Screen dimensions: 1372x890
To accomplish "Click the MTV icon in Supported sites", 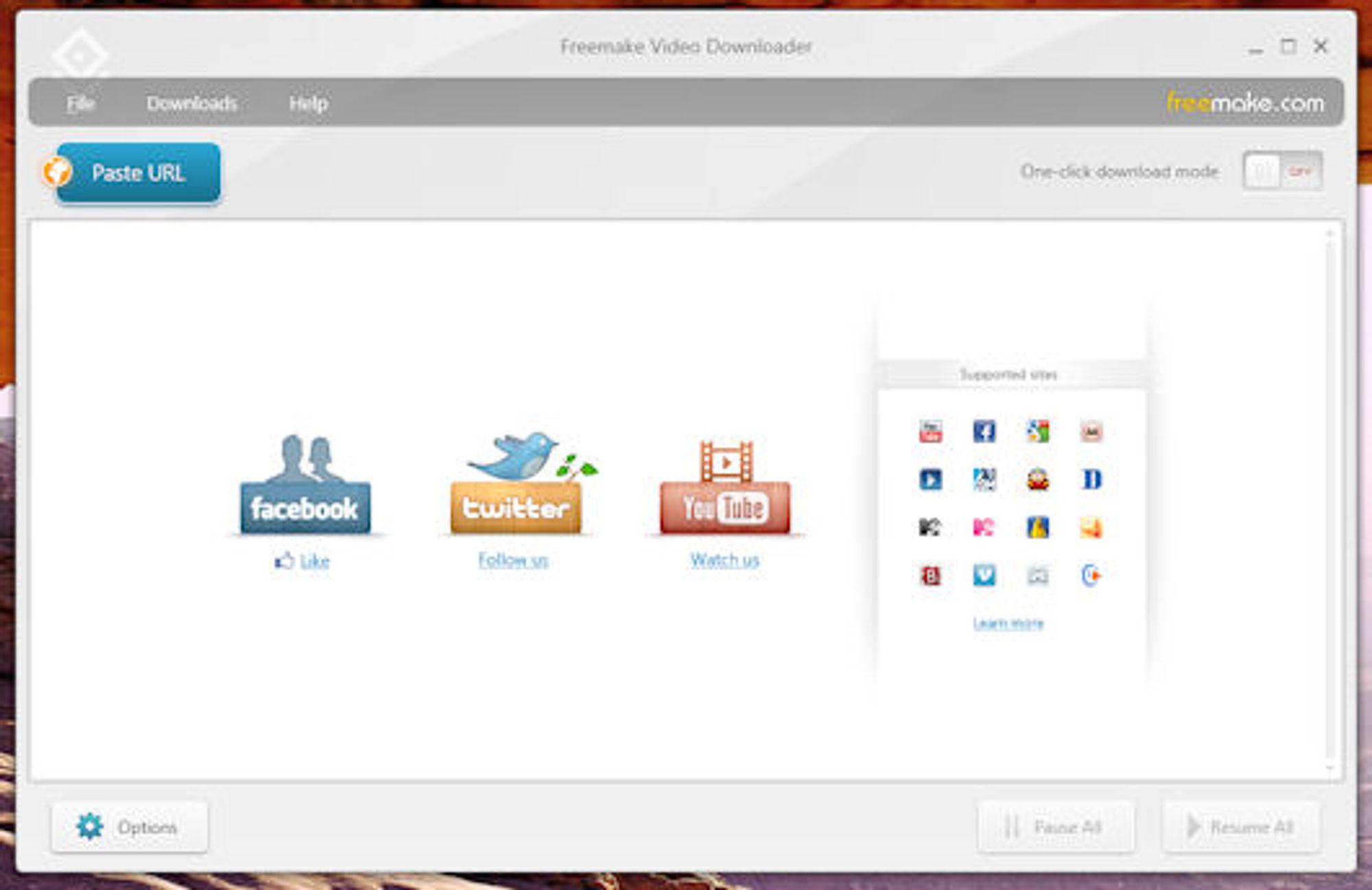I will (x=930, y=527).
